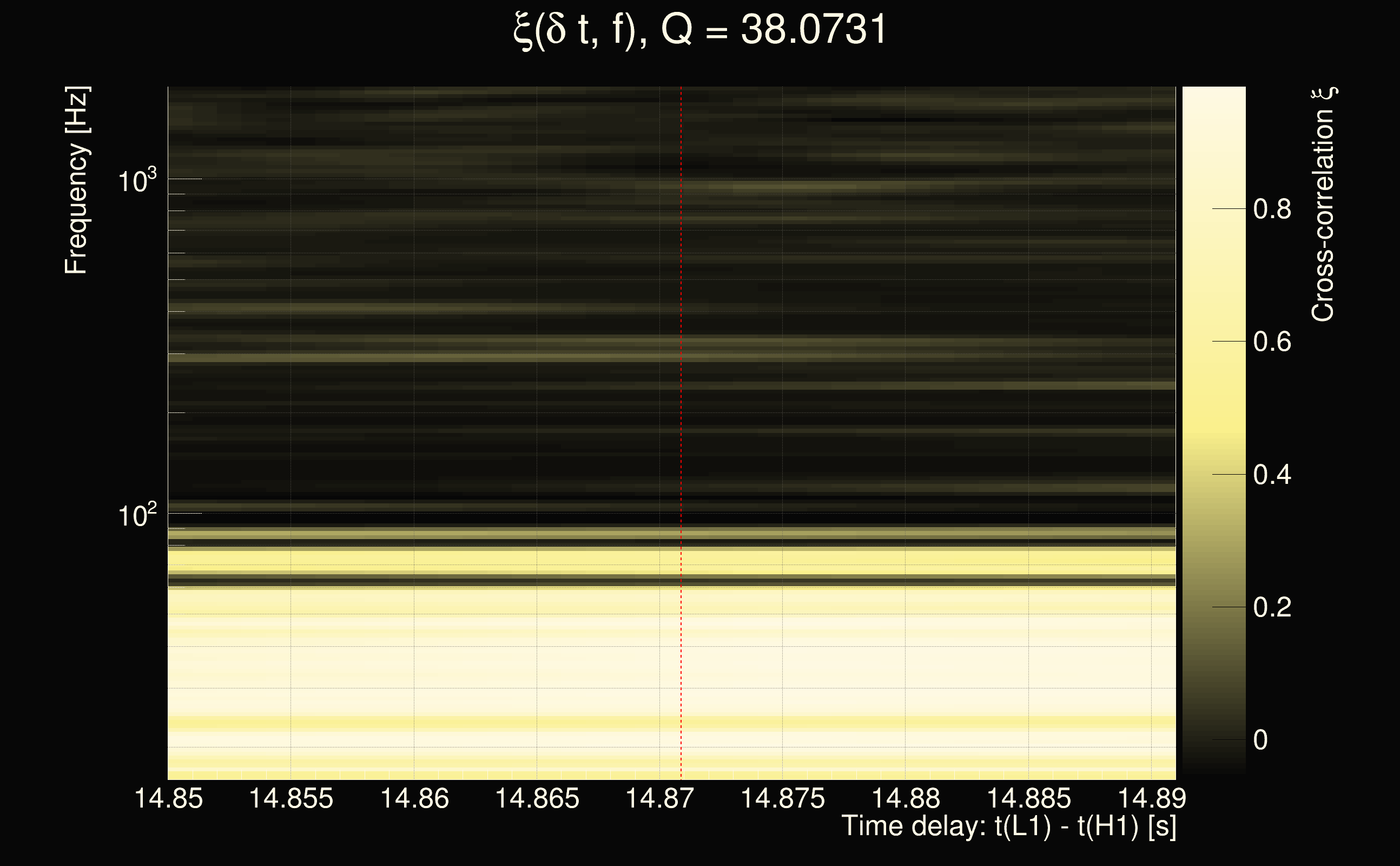Click the plot title showing Q = 38.0731

point(699,30)
